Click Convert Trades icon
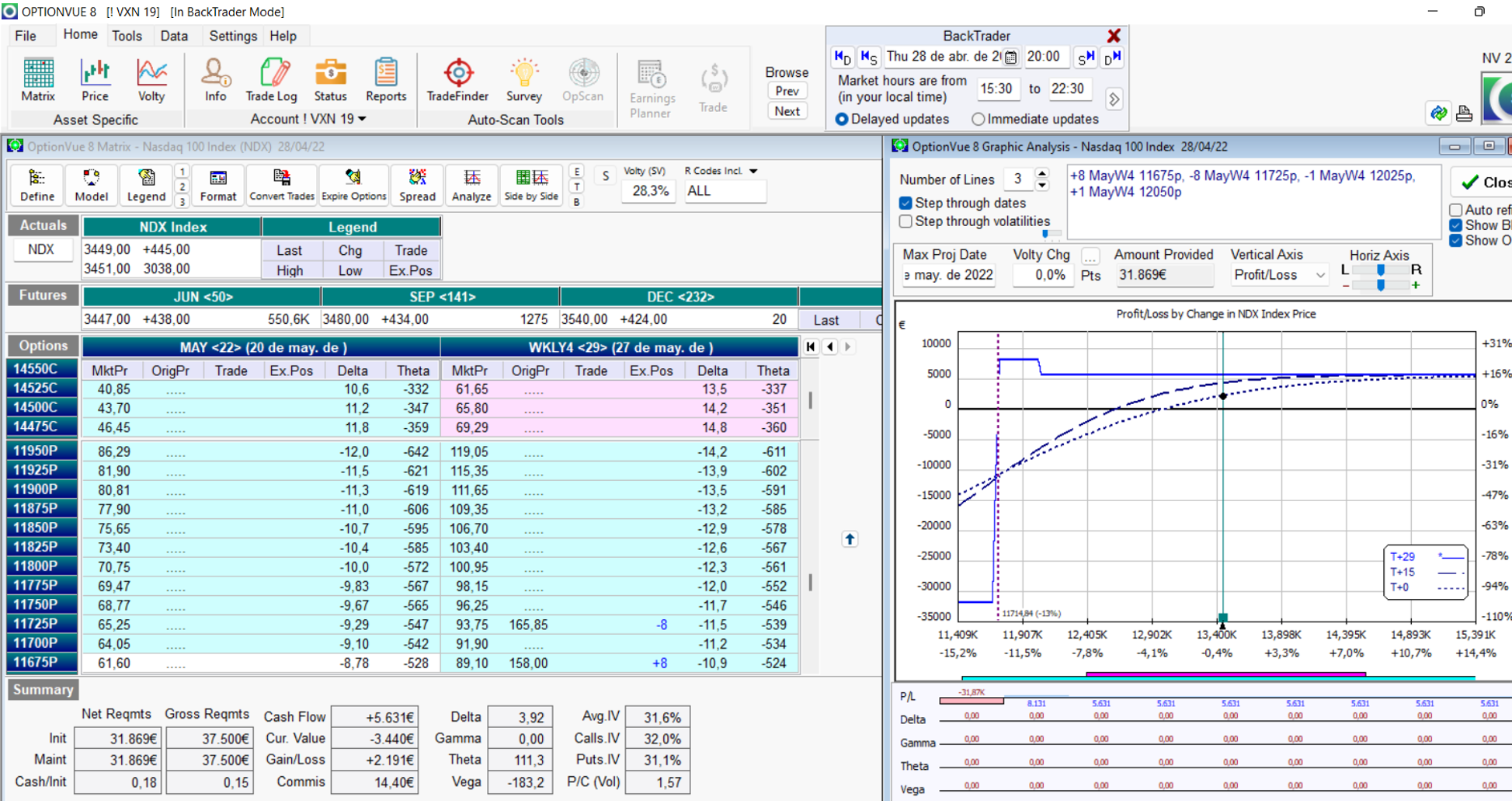The image size is (1512, 801). 281,186
